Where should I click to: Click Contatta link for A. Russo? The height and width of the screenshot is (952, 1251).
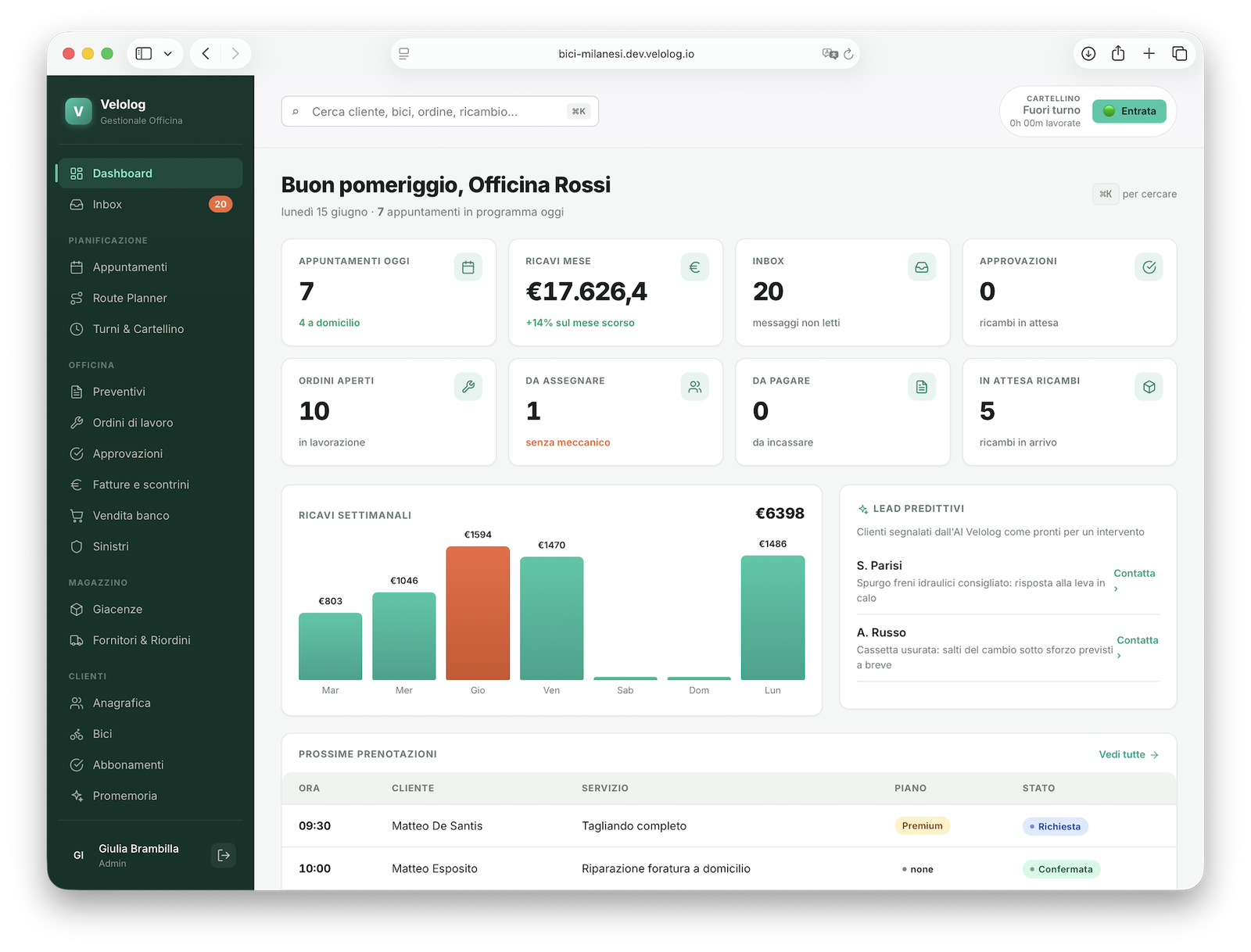pos(1138,646)
